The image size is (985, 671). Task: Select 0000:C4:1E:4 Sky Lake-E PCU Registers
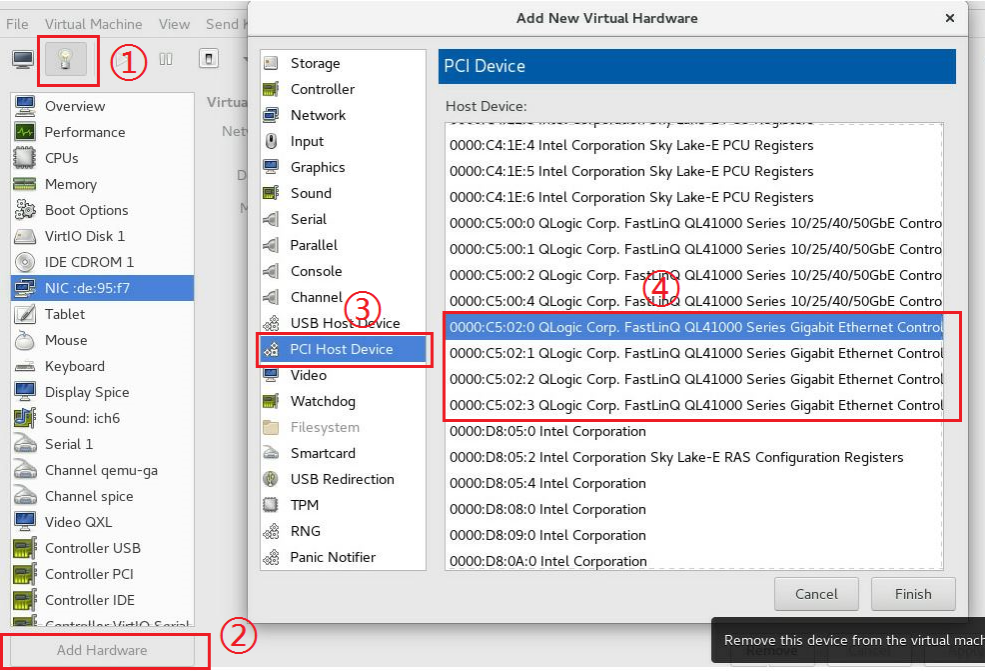pyautogui.click(x=694, y=146)
